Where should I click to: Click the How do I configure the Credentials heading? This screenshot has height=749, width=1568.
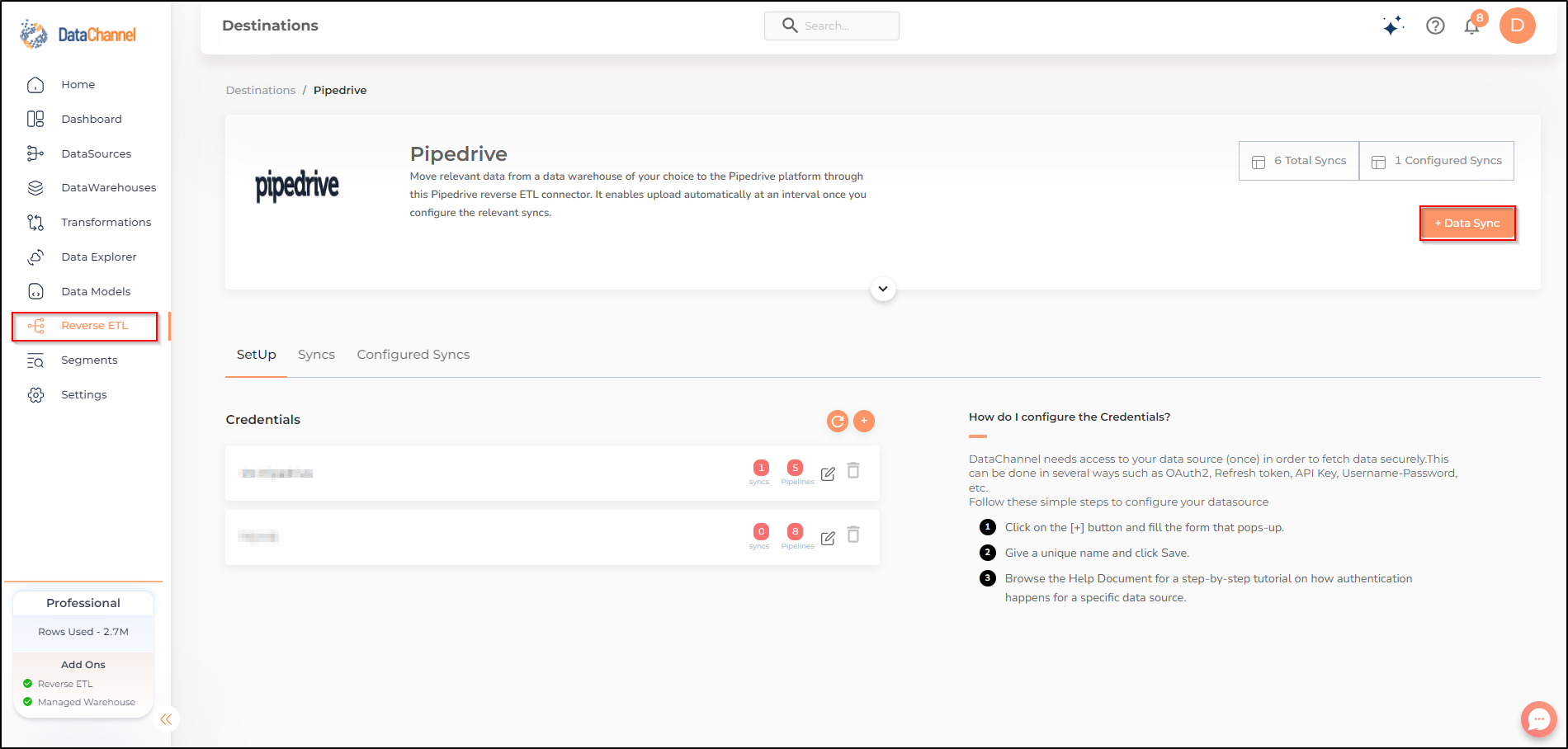point(1070,417)
